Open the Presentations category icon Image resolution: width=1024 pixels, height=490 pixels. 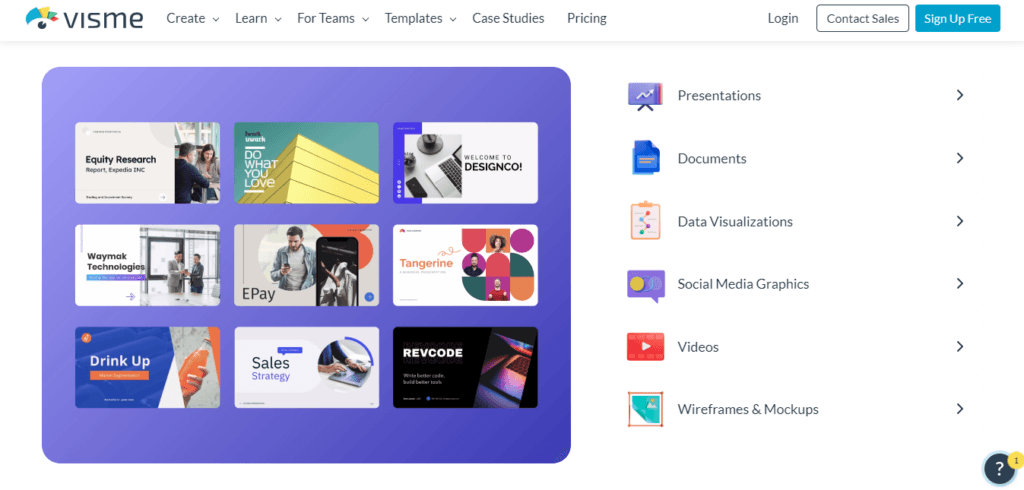(x=645, y=96)
